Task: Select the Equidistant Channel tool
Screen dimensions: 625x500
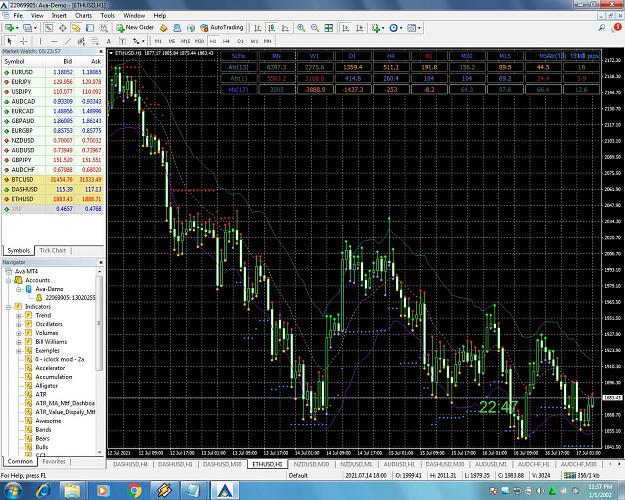Action: tap(81, 41)
